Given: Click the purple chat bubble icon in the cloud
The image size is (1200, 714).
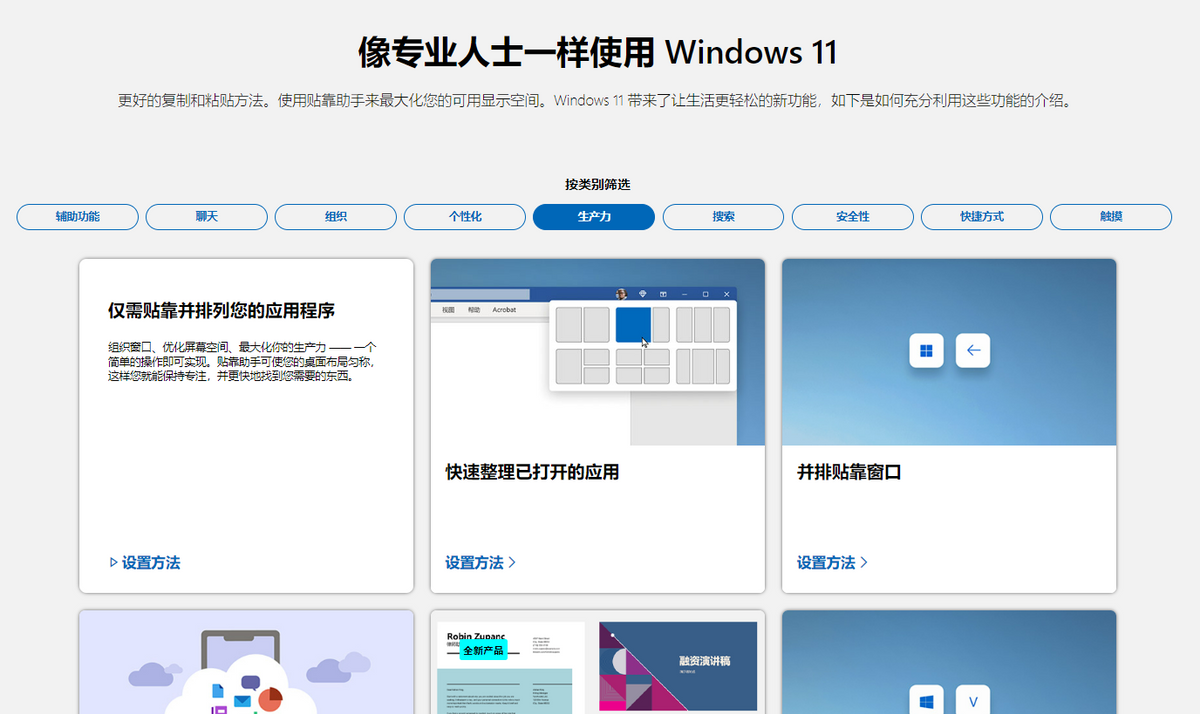Looking at the screenshot, I should point(250,684).
